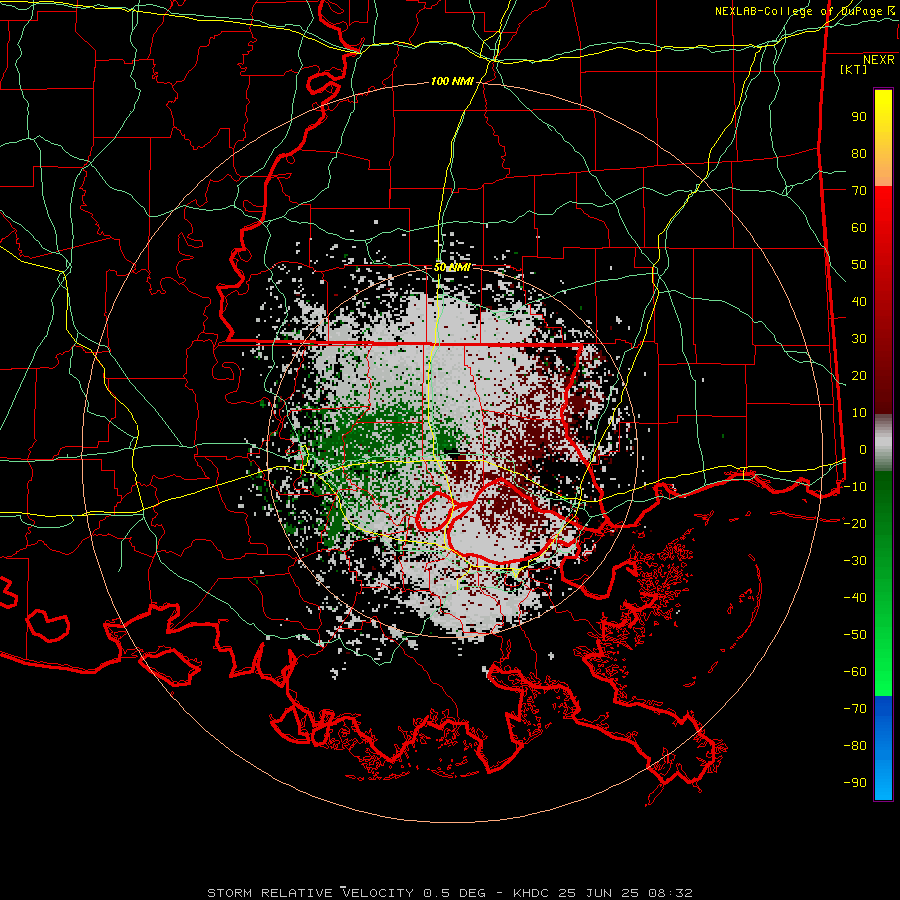Click the blue bottom segment of color bar
The image size is (900, 900).
tap(883, 748)
